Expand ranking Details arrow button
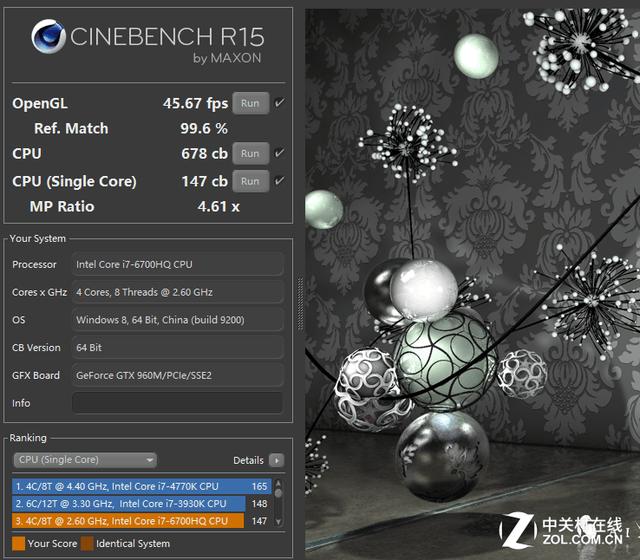640x560 pixels. click(277, 460)
